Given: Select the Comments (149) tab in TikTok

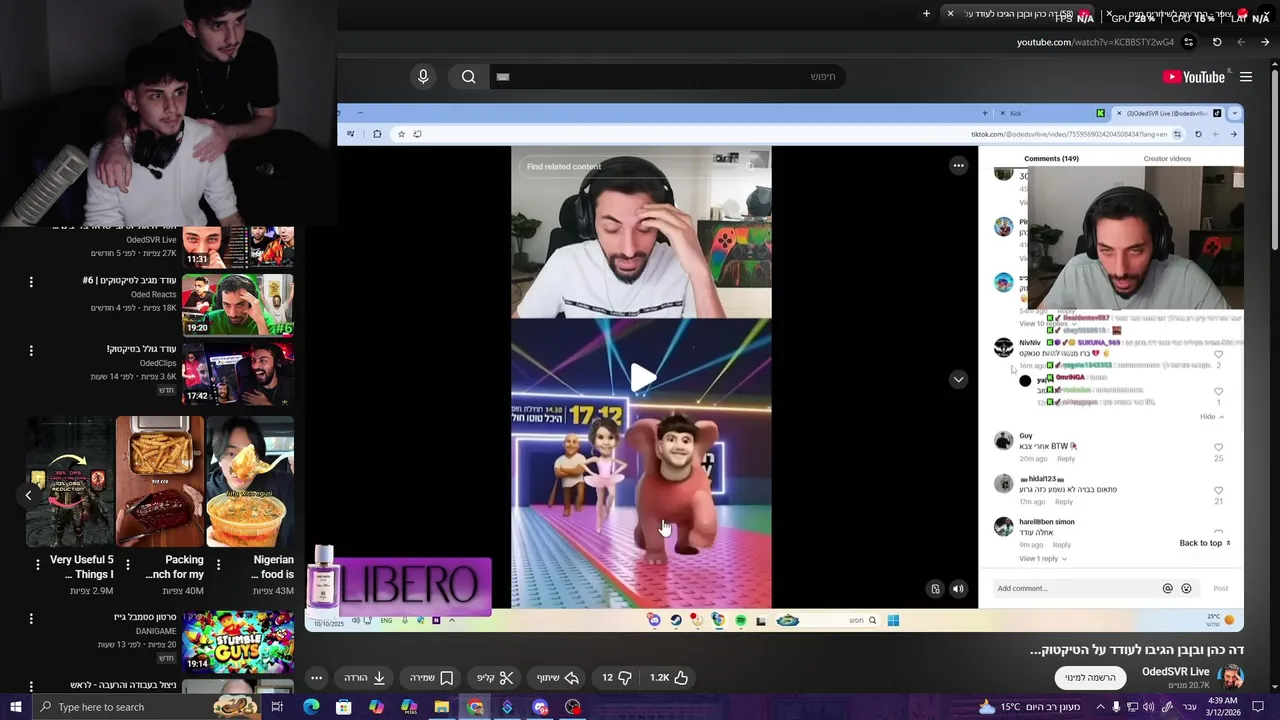Looking at the screenshot, I should (x=1051, y=159).
